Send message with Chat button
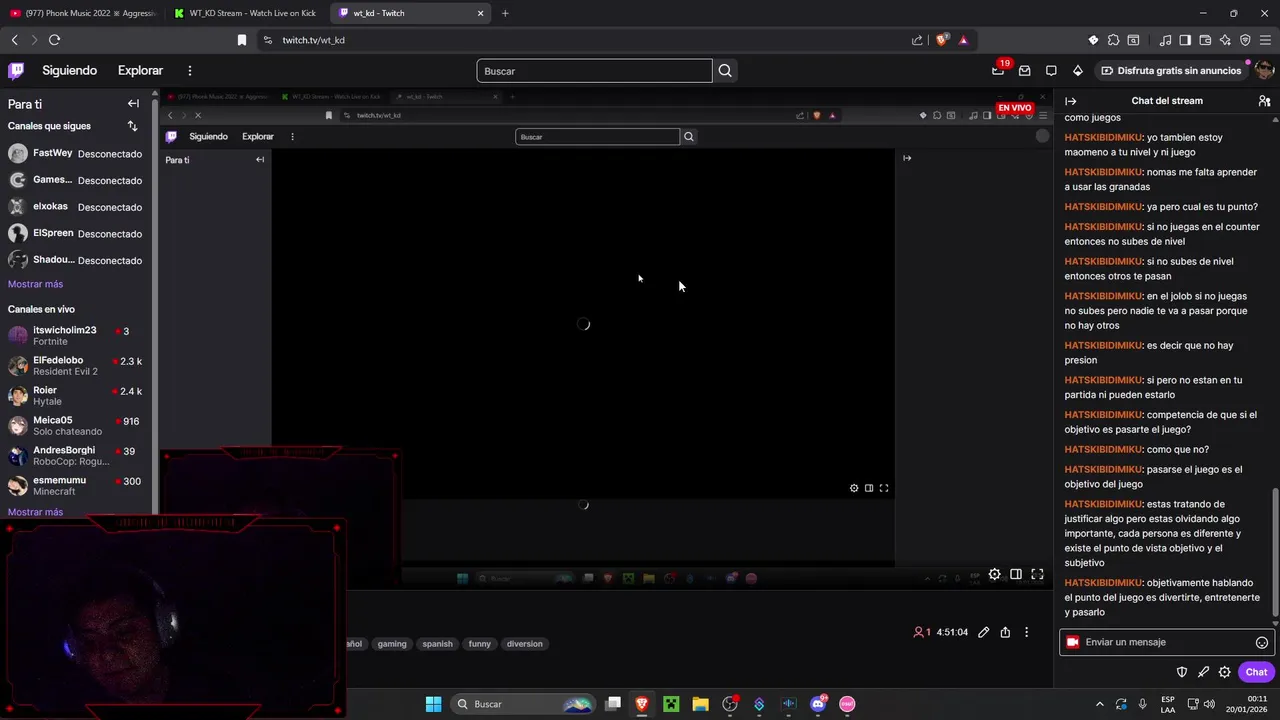Image resolution: width=1280 pixels, height=720 pixels. [1256, 672]
